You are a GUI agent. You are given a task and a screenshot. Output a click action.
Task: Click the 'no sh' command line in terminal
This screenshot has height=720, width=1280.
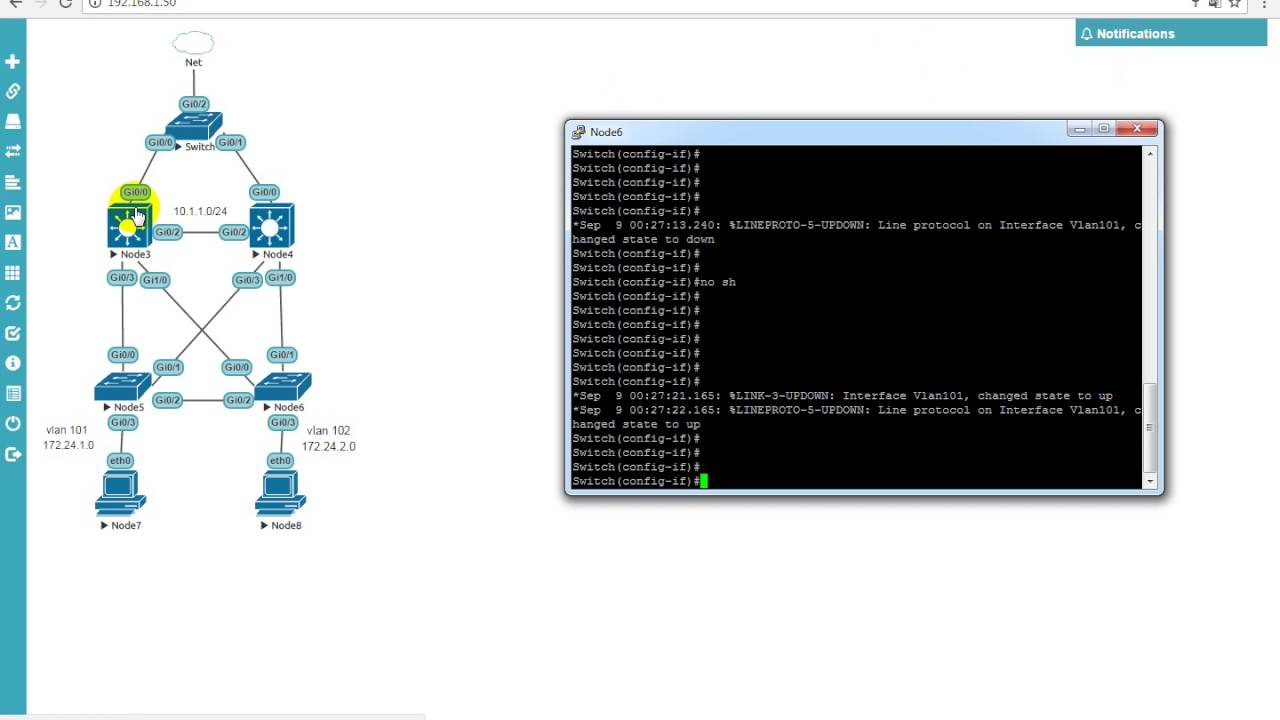tap(654, 282)
